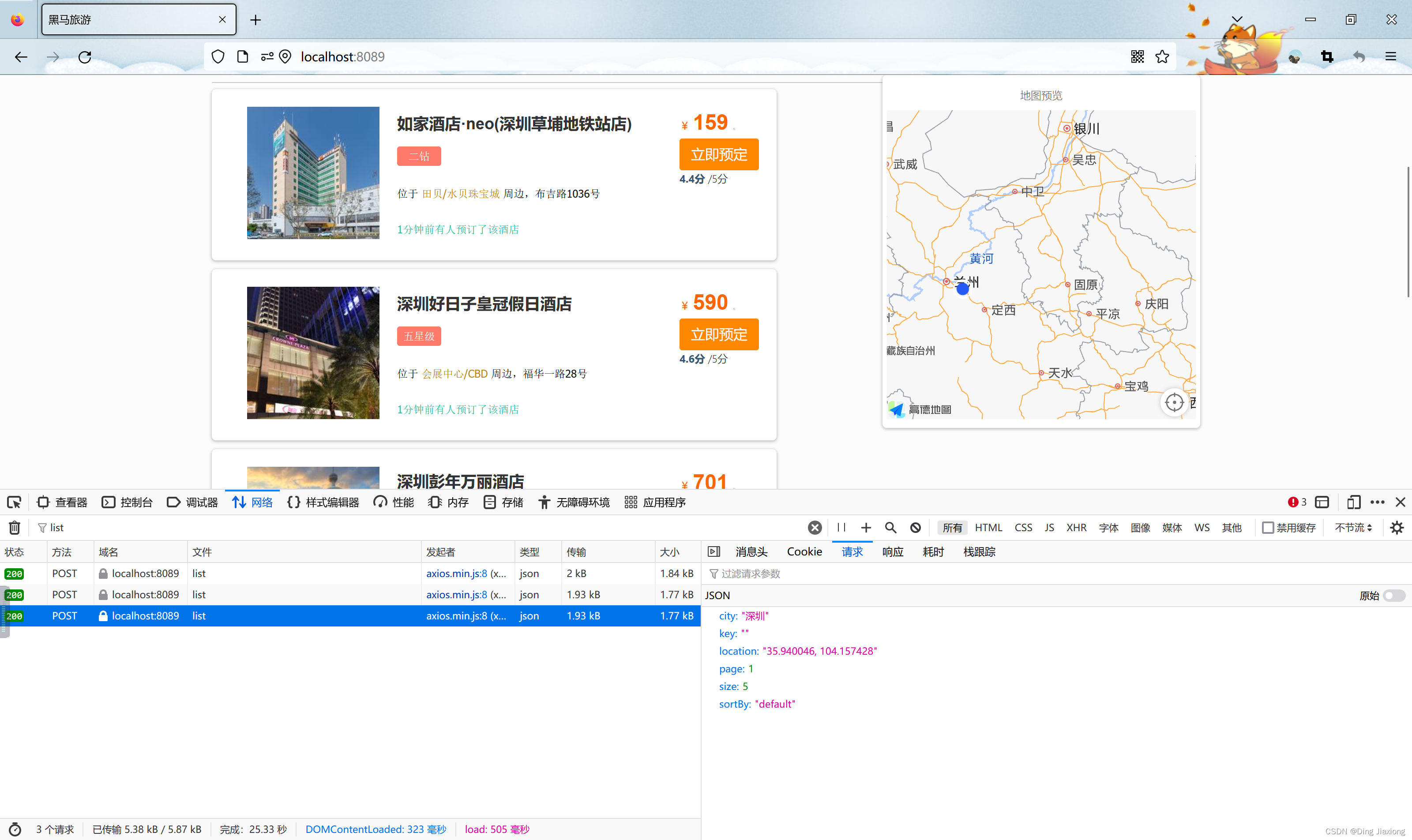The width and height of the screenshot is (1412, 840).
Task: Click the site permissions icon in address bar
Action: 267,56
